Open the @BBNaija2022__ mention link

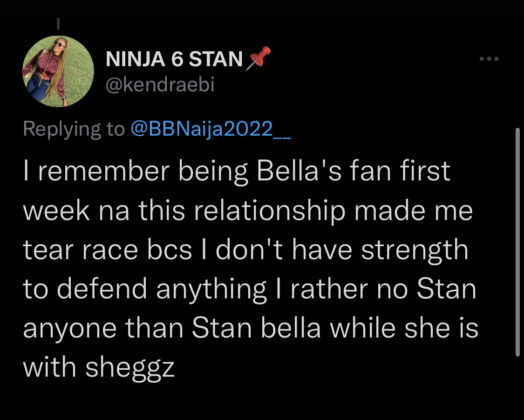211,129
